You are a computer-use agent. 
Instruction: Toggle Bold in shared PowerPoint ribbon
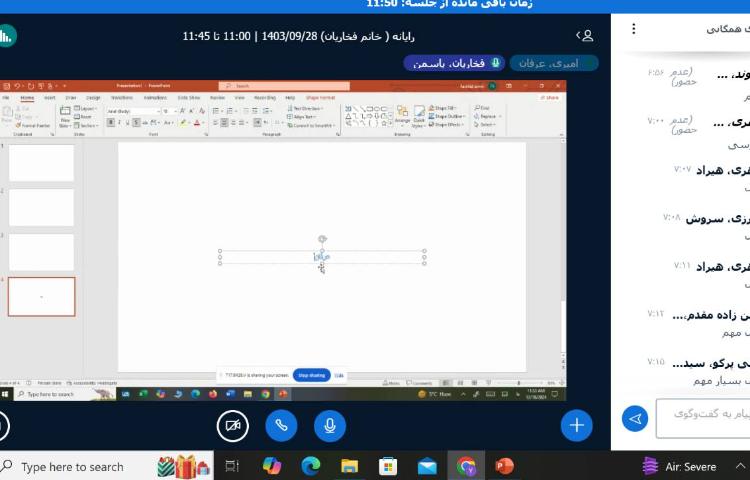(x=111, y=123)
